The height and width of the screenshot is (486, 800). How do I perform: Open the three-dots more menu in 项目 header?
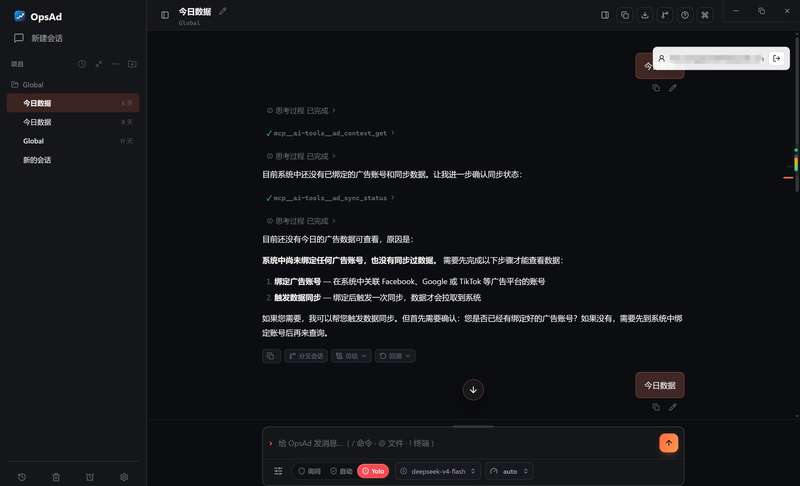click(115, 64)
